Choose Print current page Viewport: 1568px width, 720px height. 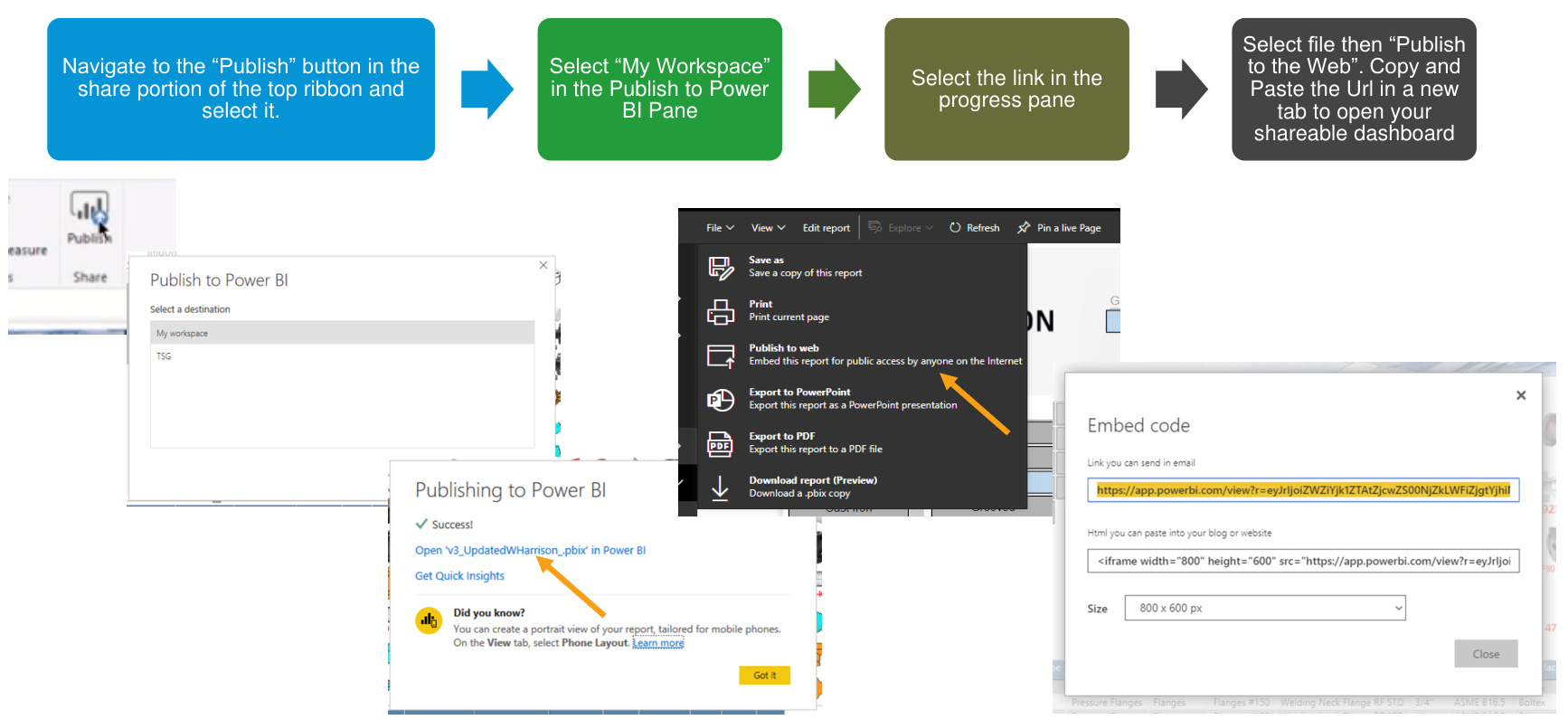(789, 317)
